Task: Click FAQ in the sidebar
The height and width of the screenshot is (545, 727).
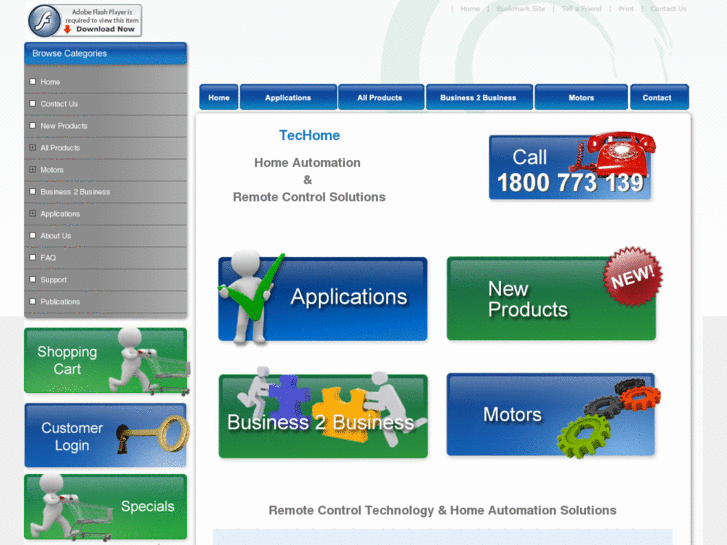Action: (x=48, y=257)
